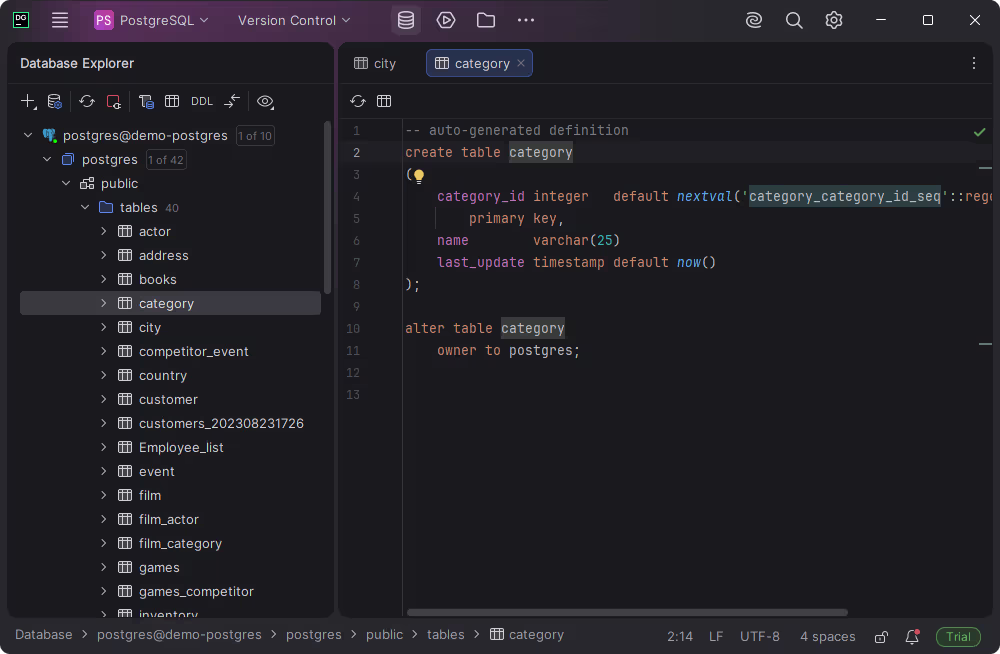This screenshot has width=1000, height=654.
Task: Open the Files tool window icon
Action: 486,20
